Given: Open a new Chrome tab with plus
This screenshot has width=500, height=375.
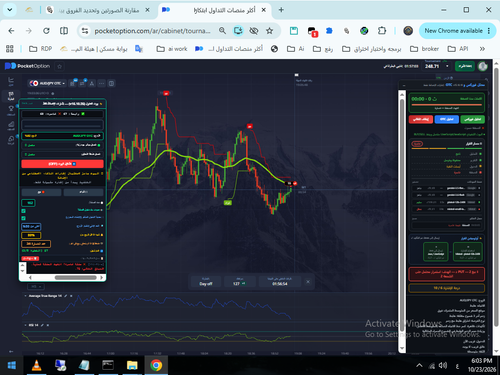Looking at the screenshot, I should click(281, 10).
